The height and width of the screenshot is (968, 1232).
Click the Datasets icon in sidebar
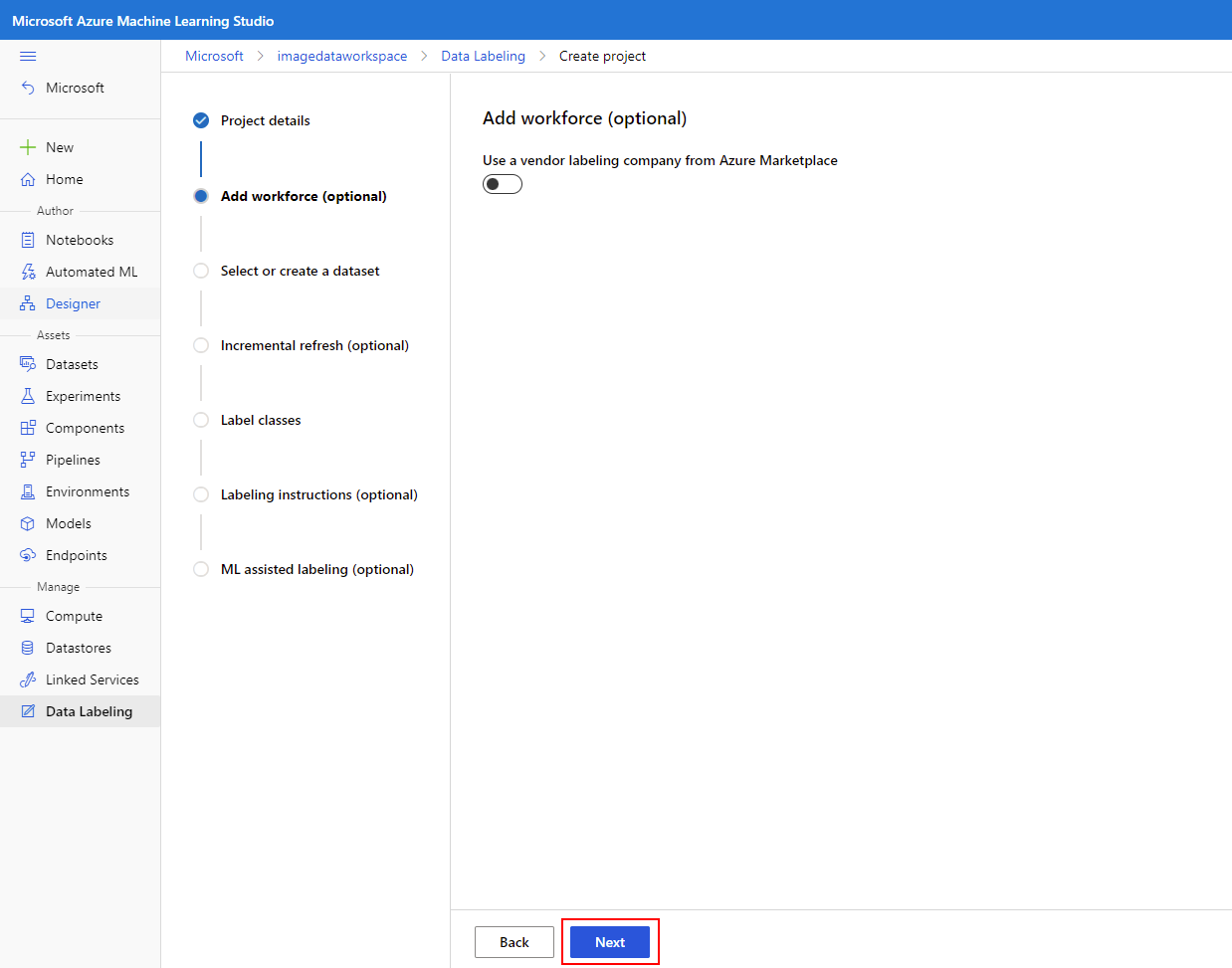(x=28, y=364)
